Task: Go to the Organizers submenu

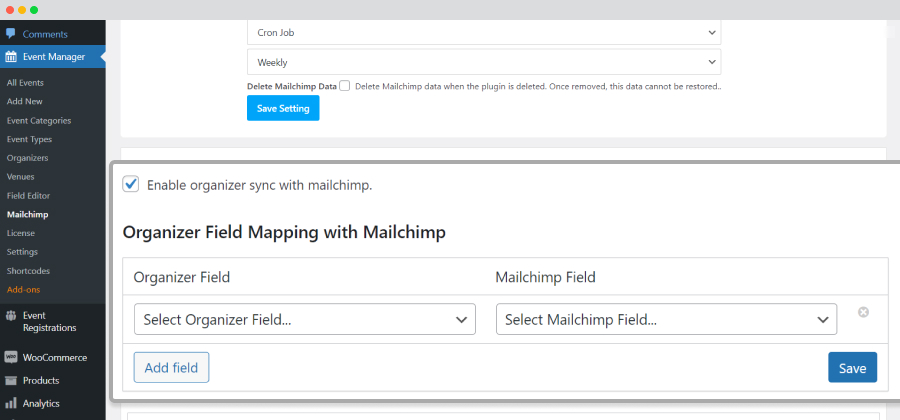Action: click(28, 158)
